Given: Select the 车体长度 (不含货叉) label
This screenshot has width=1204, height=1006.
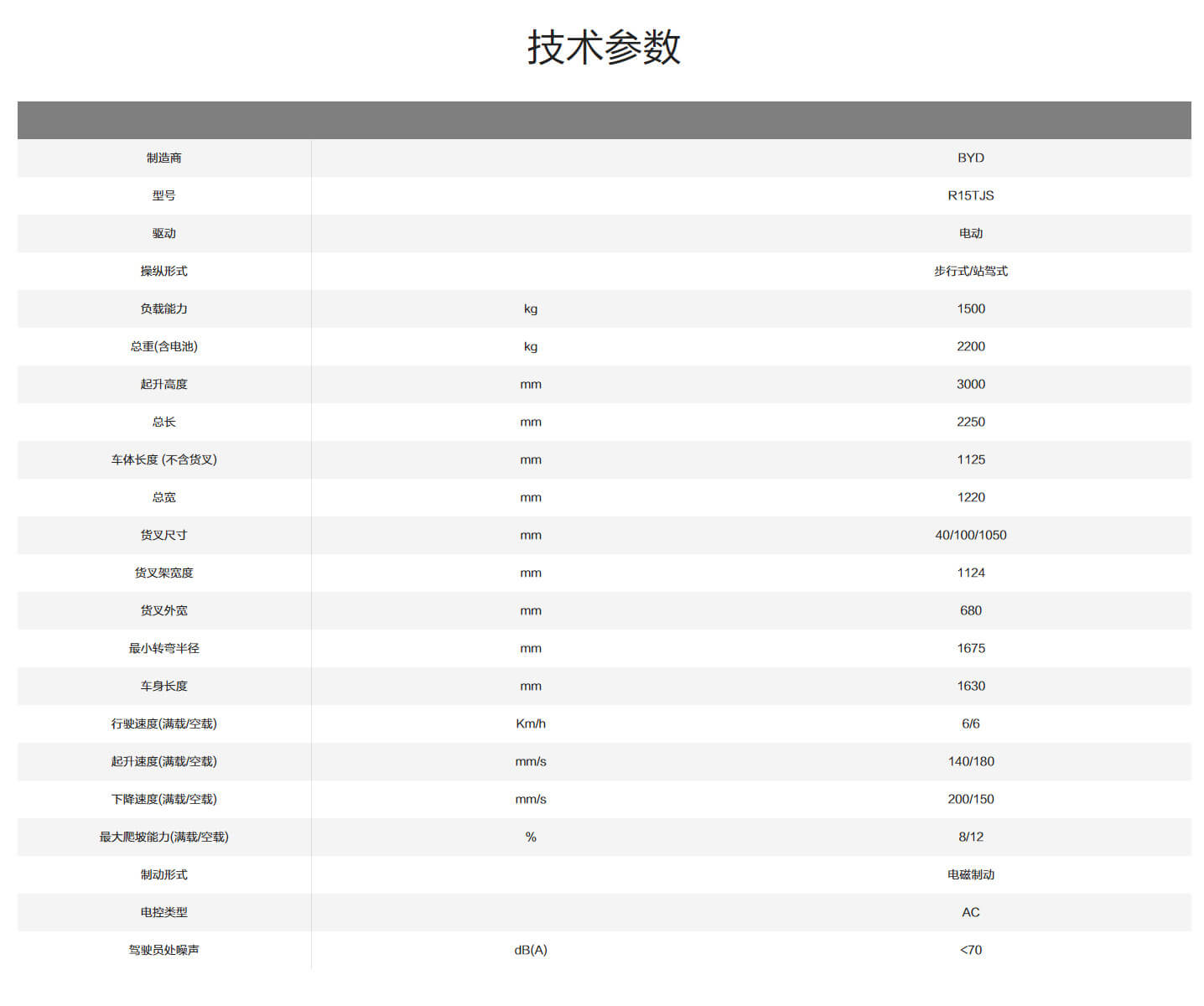Looking at the screenshot, I should [163, 459].
